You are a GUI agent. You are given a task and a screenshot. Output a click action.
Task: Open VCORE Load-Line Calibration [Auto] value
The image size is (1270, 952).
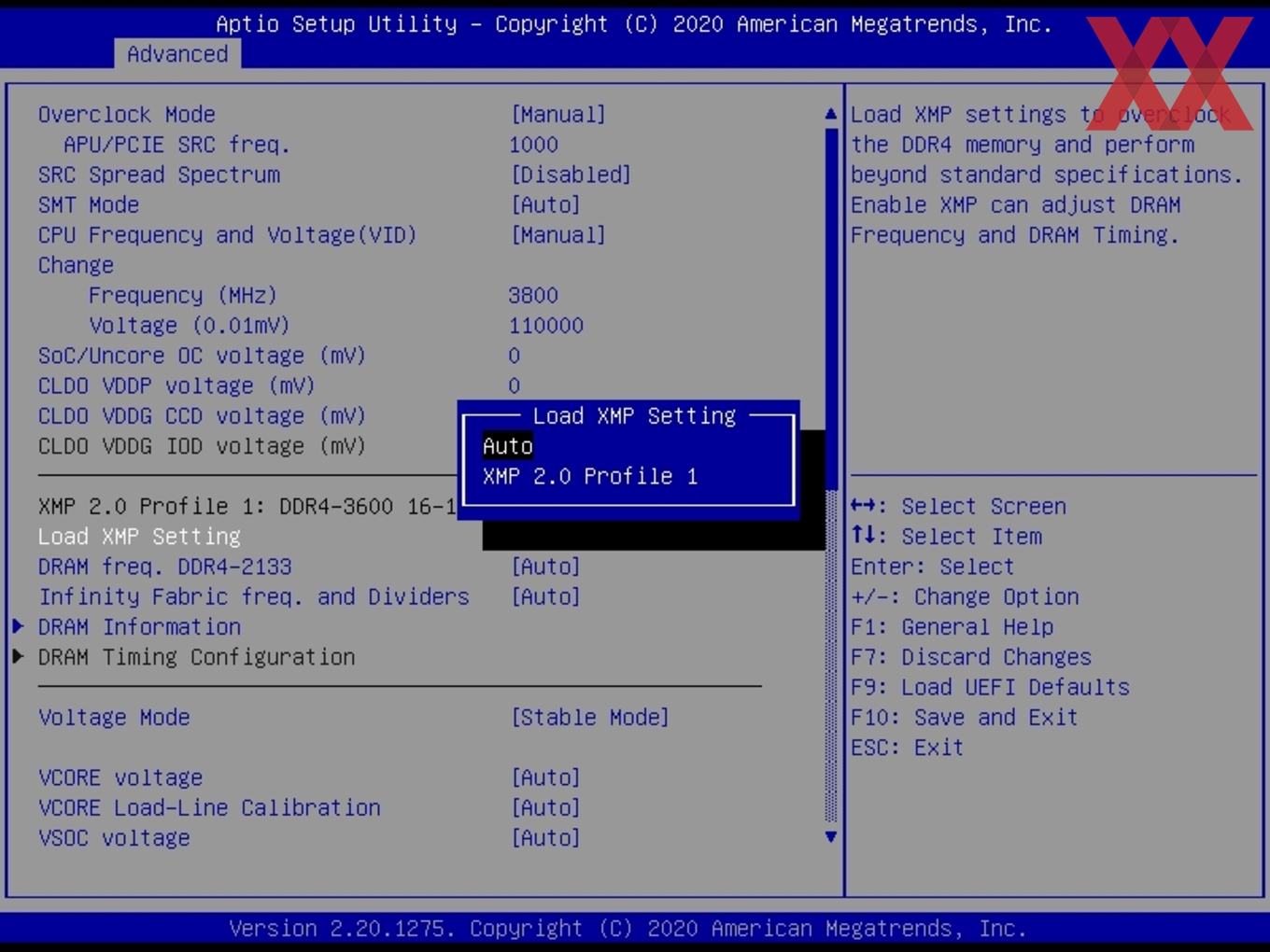pos(545,807)
